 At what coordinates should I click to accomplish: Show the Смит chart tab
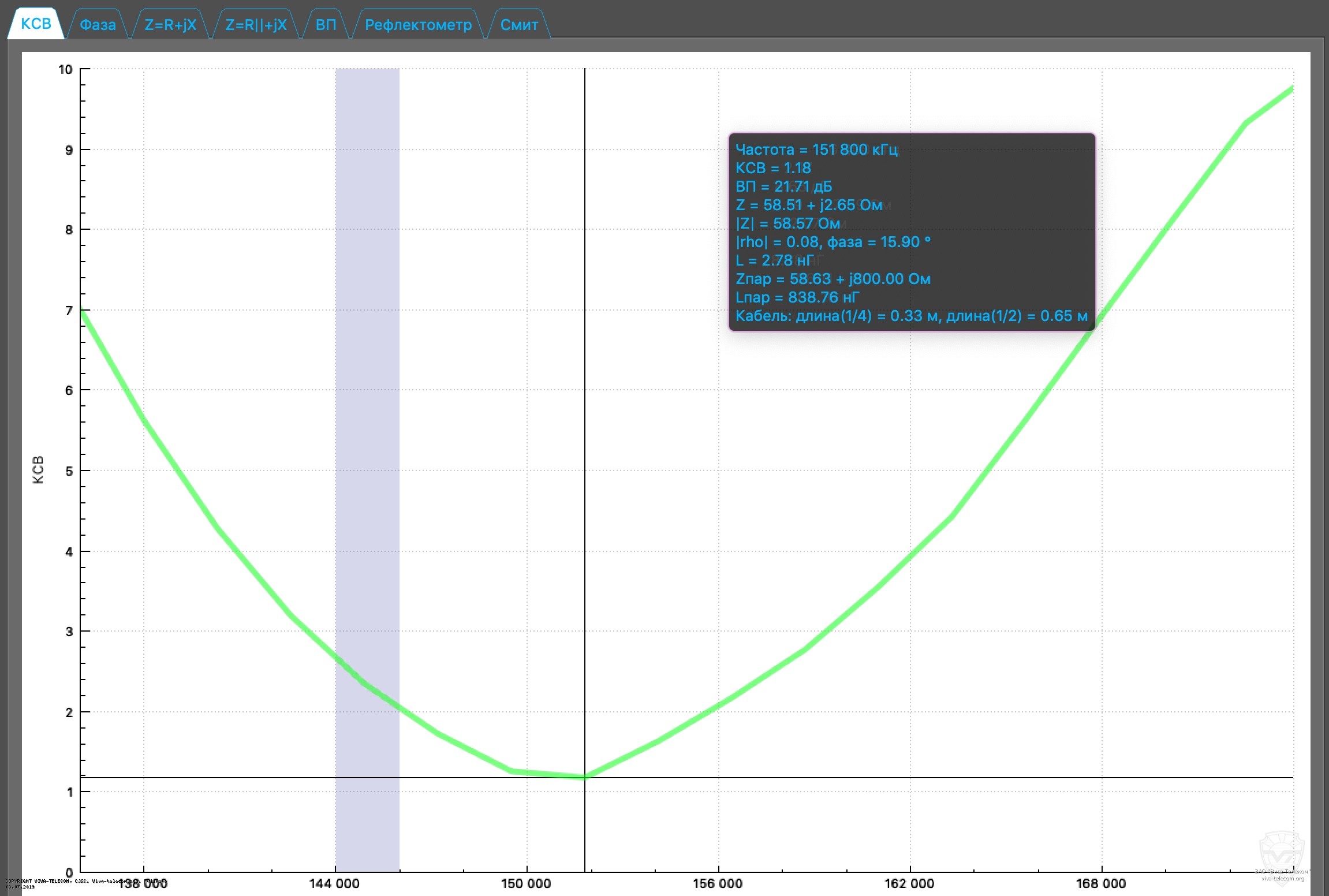click(518, 25)
